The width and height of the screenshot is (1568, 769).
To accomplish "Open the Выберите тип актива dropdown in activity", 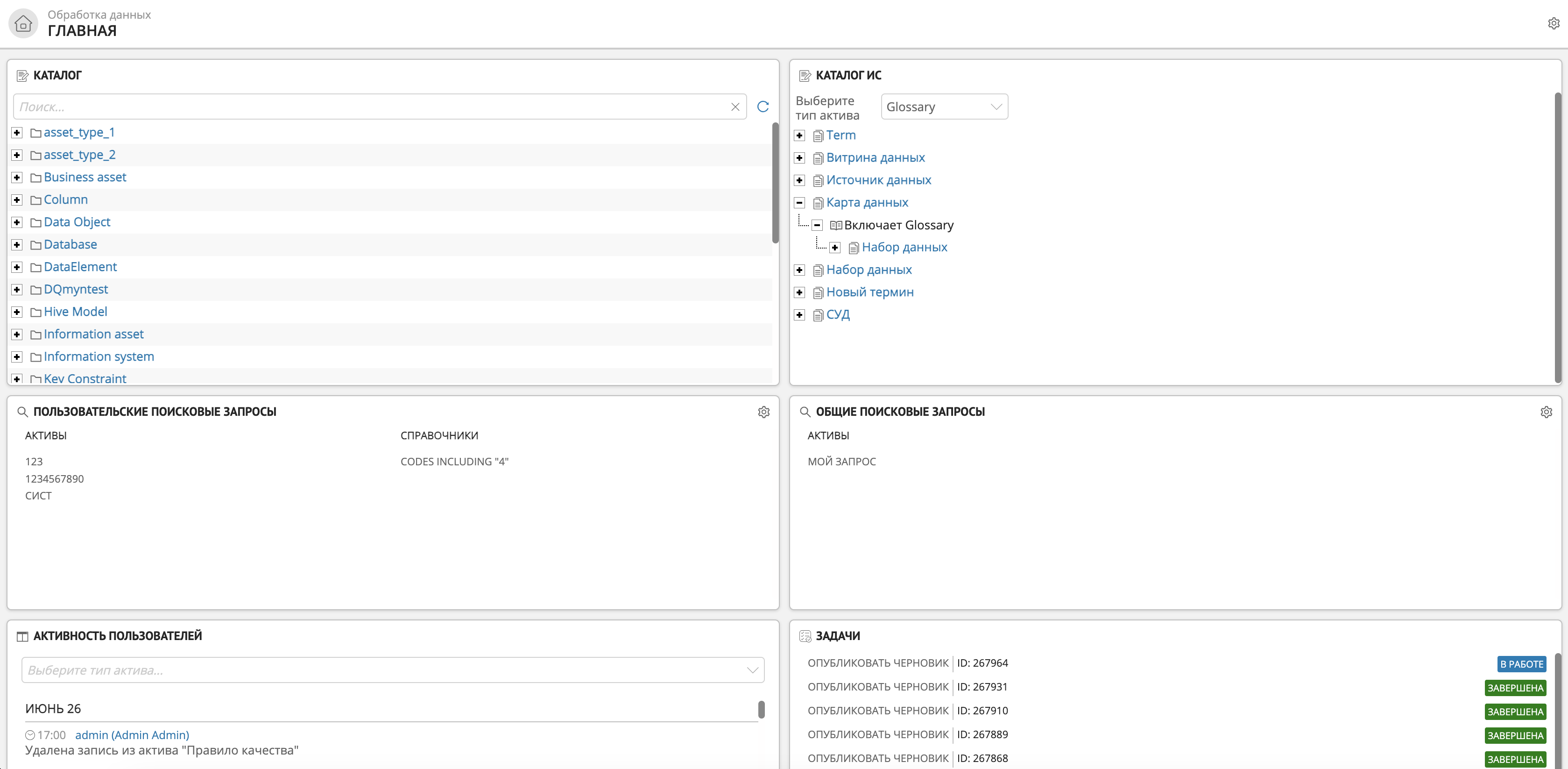I will 393,670.
